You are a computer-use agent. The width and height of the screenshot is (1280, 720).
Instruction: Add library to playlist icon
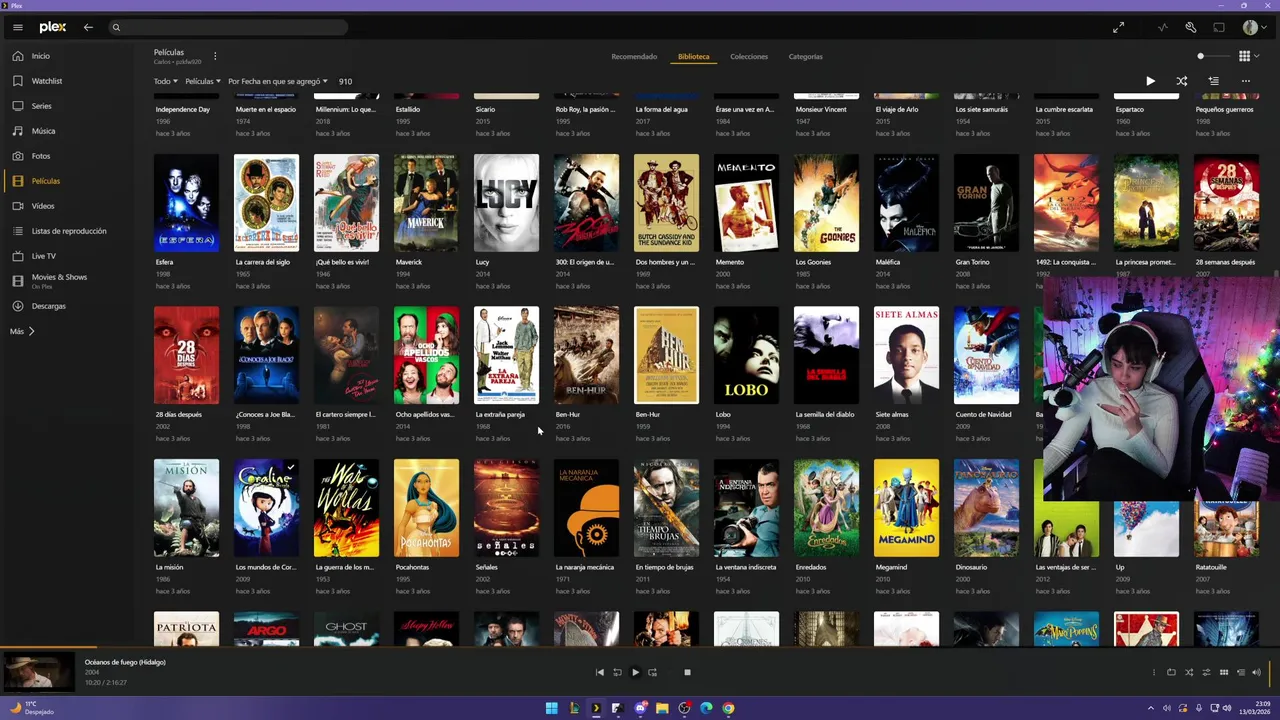click(x=1213, y=81)
